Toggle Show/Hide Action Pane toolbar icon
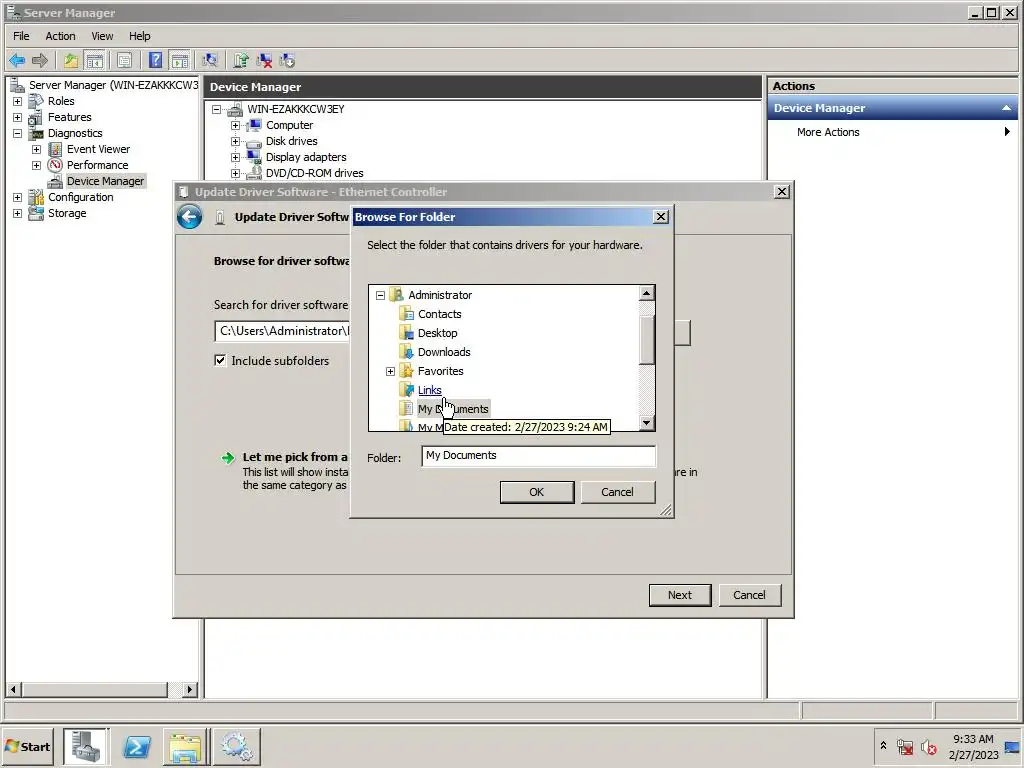1024x768 pixels. [x=180, y=61]
